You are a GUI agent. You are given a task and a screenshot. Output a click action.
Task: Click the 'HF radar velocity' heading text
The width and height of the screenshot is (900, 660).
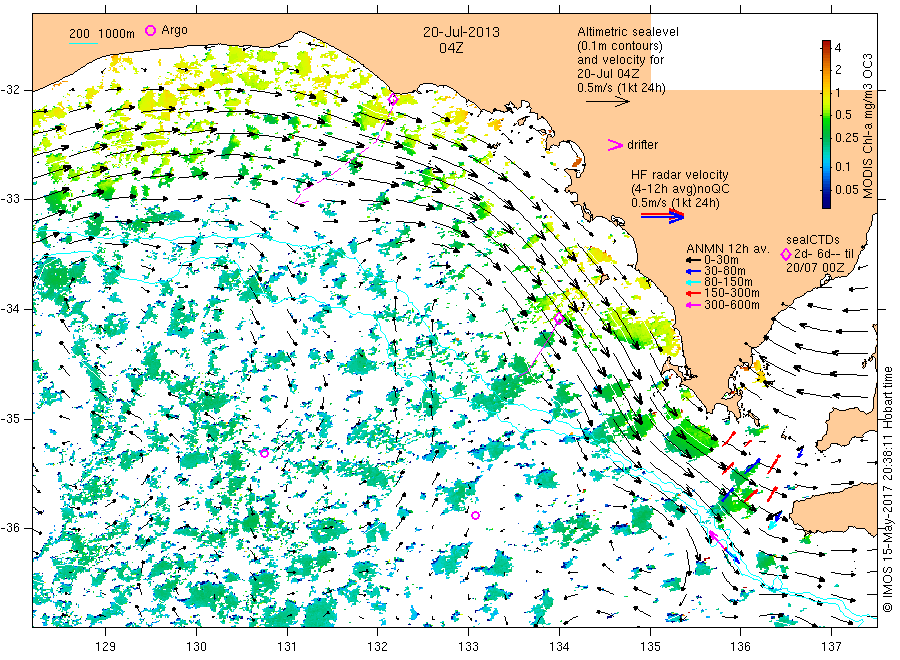[x=680, y=175]
